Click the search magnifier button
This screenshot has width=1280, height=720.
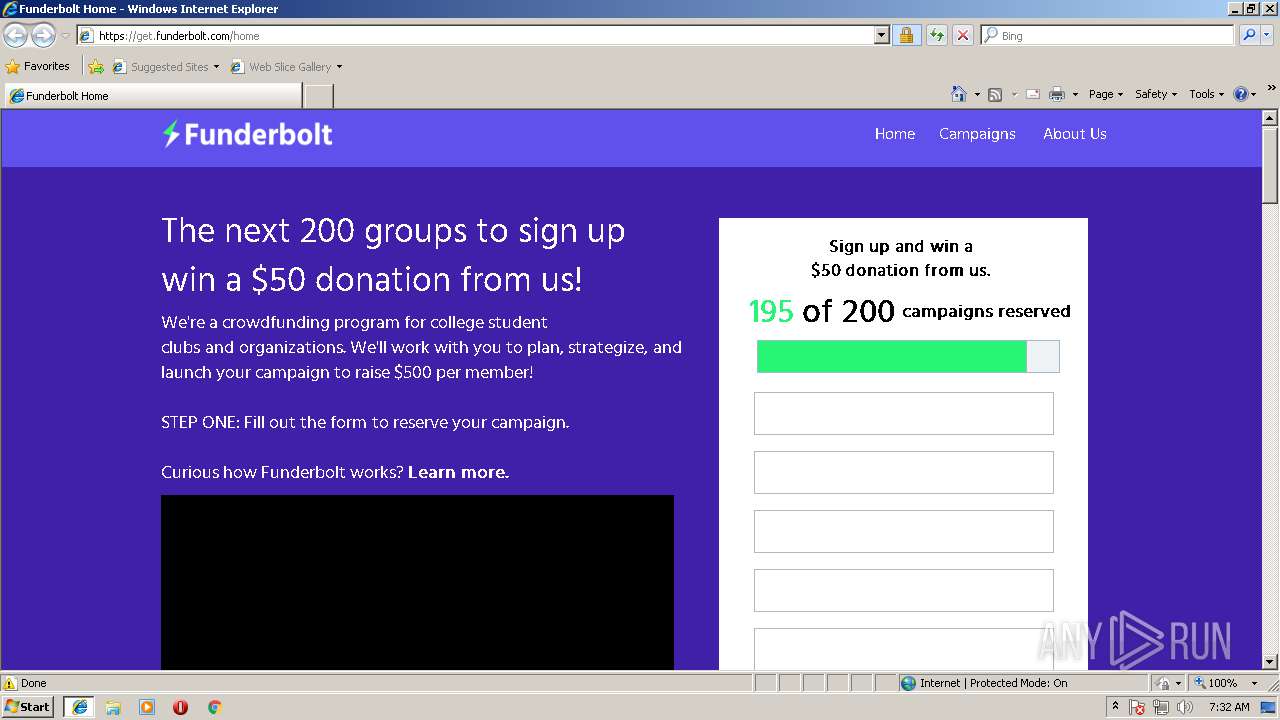[1248, 35]
